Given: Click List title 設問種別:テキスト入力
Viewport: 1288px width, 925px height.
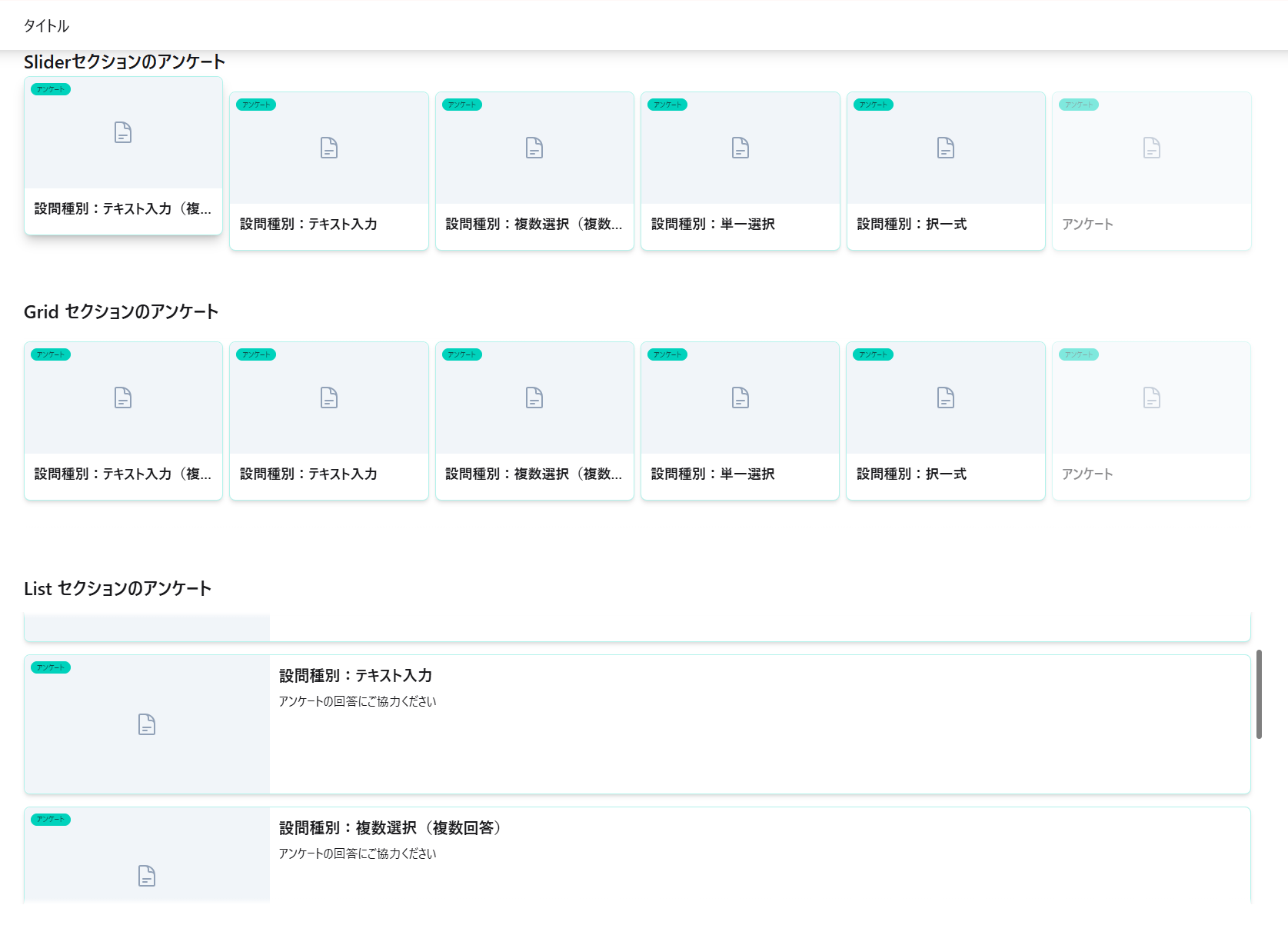Looking at the screenshot, I should (355, 676).
